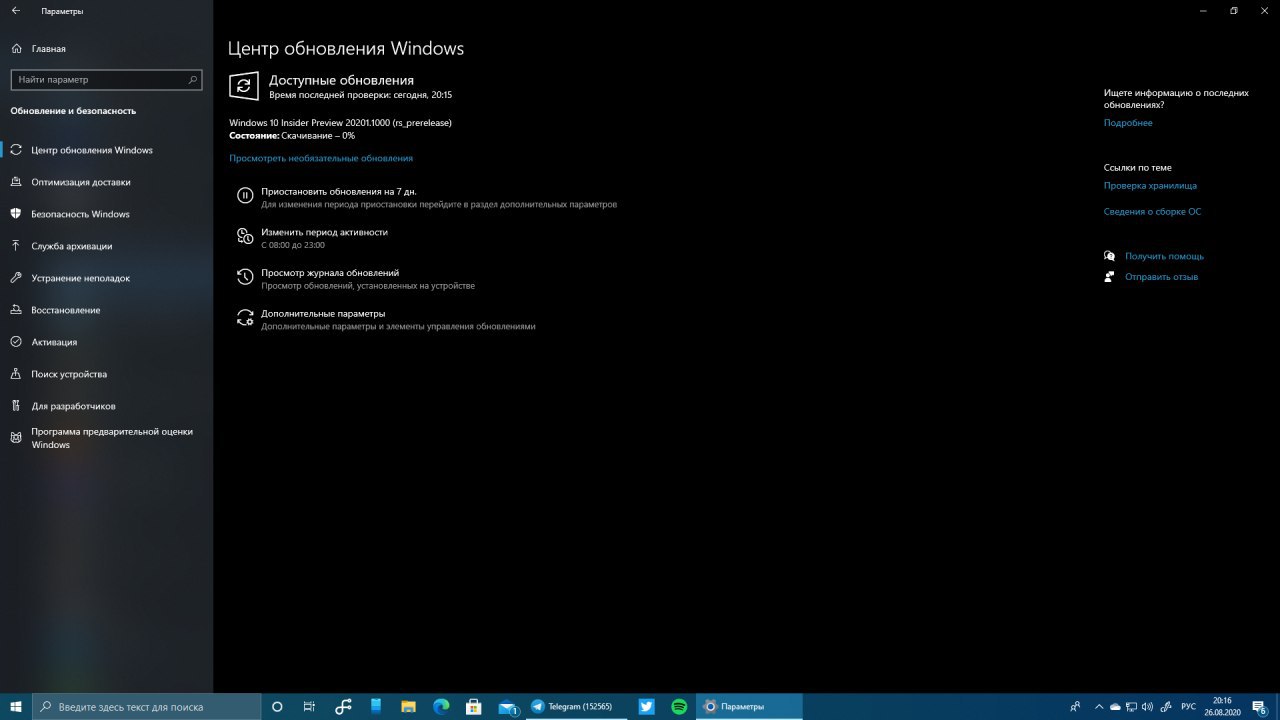Open the notification center icon
1280x720 pixels.
[x=1262, y=706]
